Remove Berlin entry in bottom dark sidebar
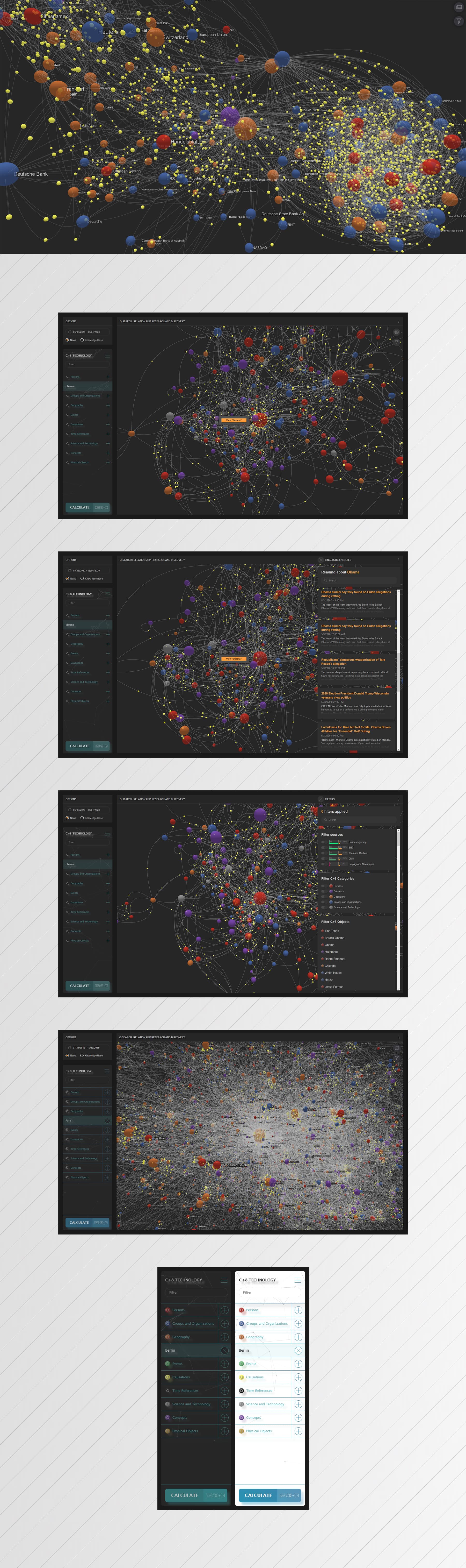 click(x=224, y=1350)
